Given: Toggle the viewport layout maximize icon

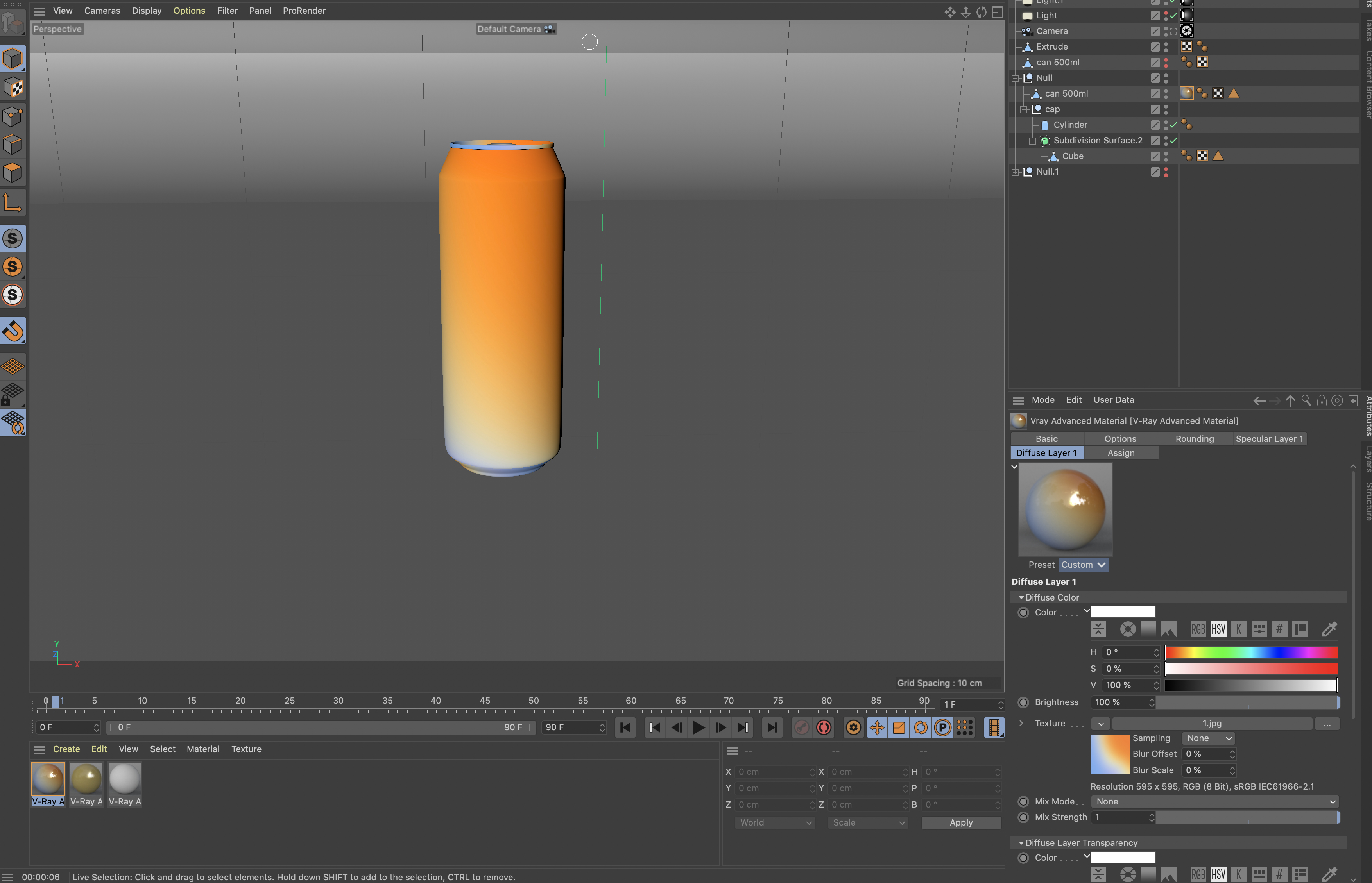Looking at the screenshot, I should (998, 12).
